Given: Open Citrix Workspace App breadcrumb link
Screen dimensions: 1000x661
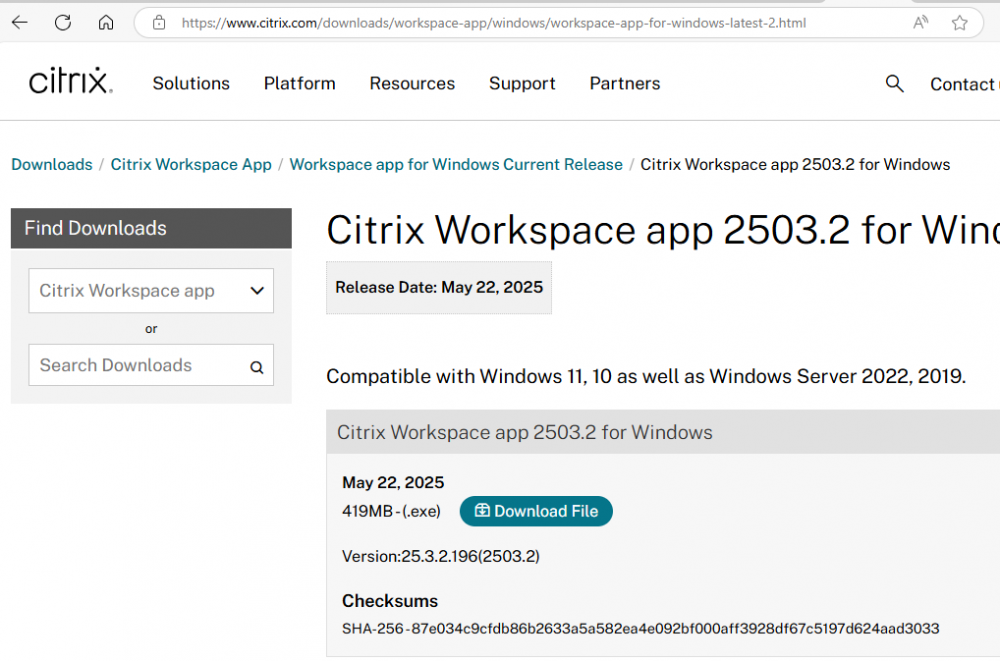Looking at the screenshot, I should (191, 165).
